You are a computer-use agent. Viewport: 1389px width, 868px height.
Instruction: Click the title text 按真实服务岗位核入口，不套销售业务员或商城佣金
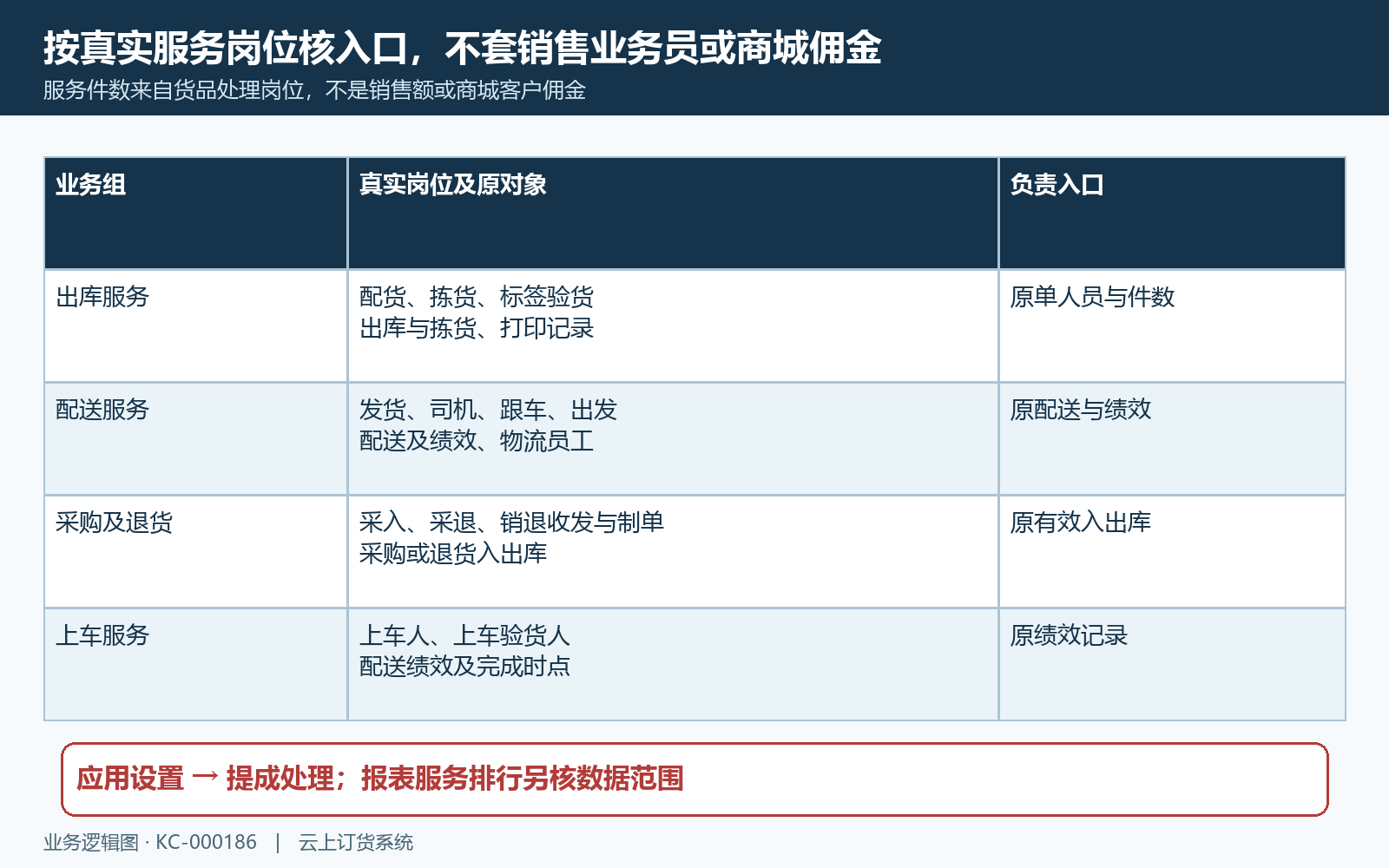tap(463, 48)
